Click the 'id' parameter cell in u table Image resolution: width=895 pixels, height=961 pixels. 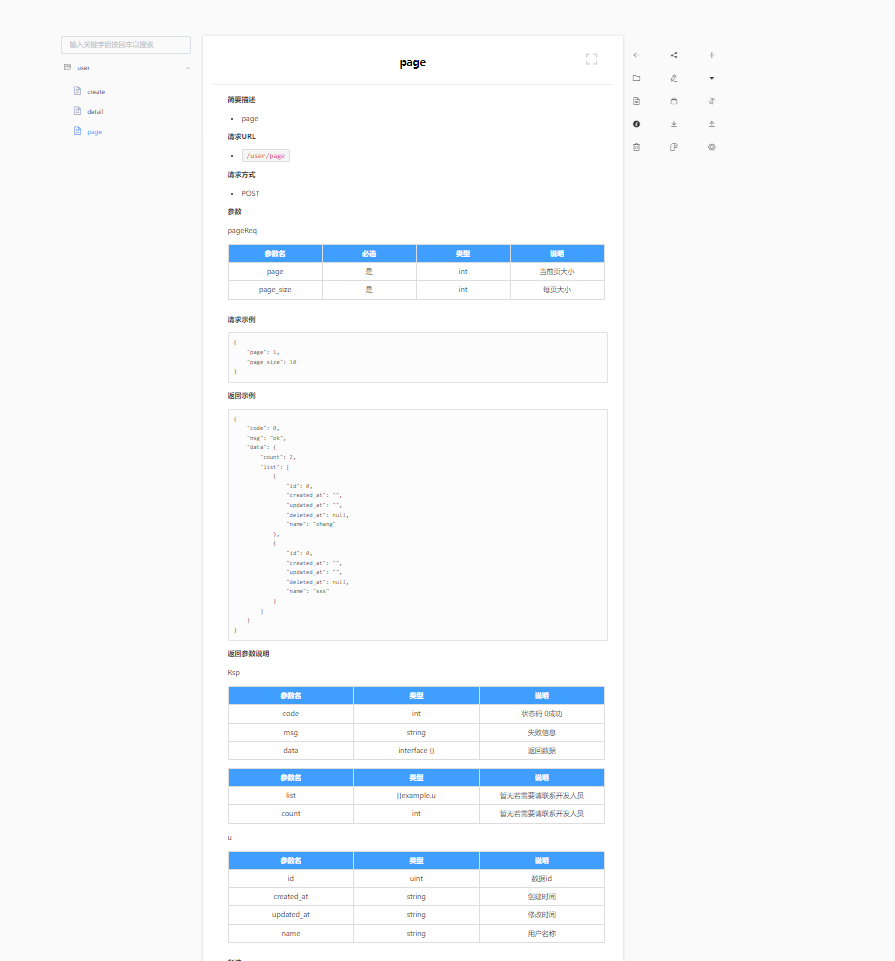(291, 879)
